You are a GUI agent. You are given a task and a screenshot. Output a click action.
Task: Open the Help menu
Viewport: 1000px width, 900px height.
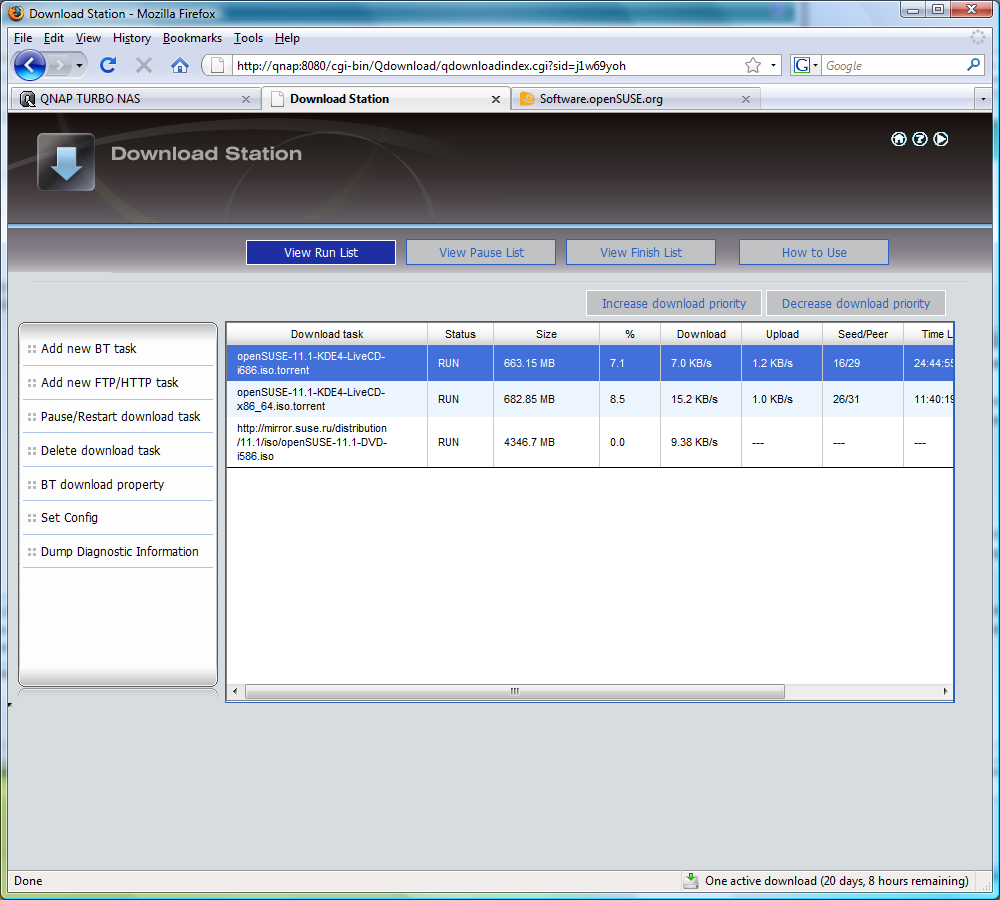pyautogui.click(x=287, y=38)
